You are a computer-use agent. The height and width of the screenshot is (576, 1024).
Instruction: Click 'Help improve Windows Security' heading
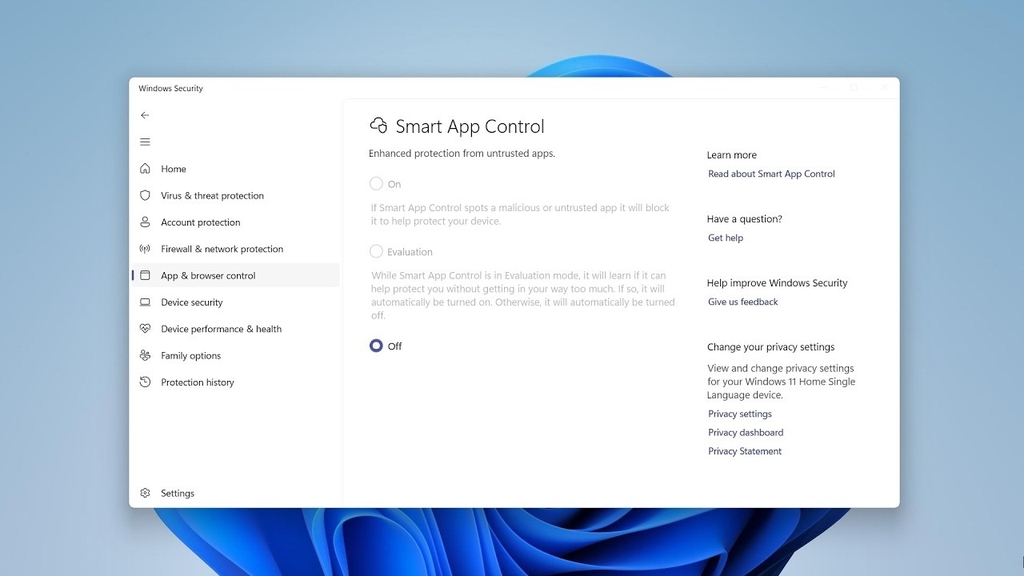tap(777, 283)
